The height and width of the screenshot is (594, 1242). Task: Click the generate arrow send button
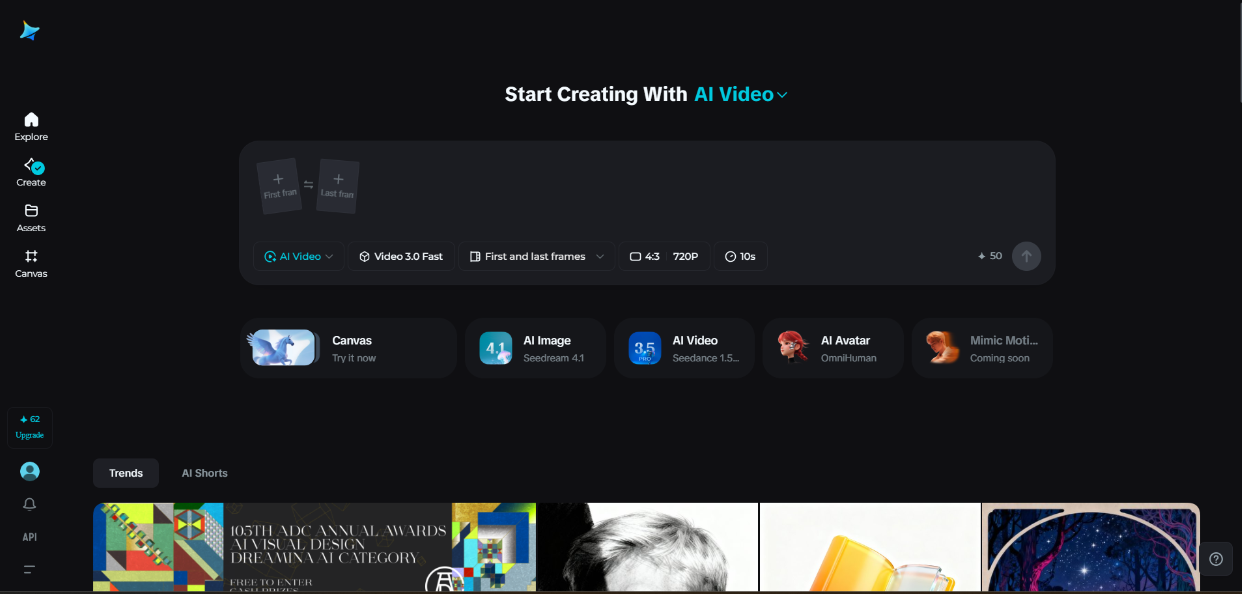1026,256
